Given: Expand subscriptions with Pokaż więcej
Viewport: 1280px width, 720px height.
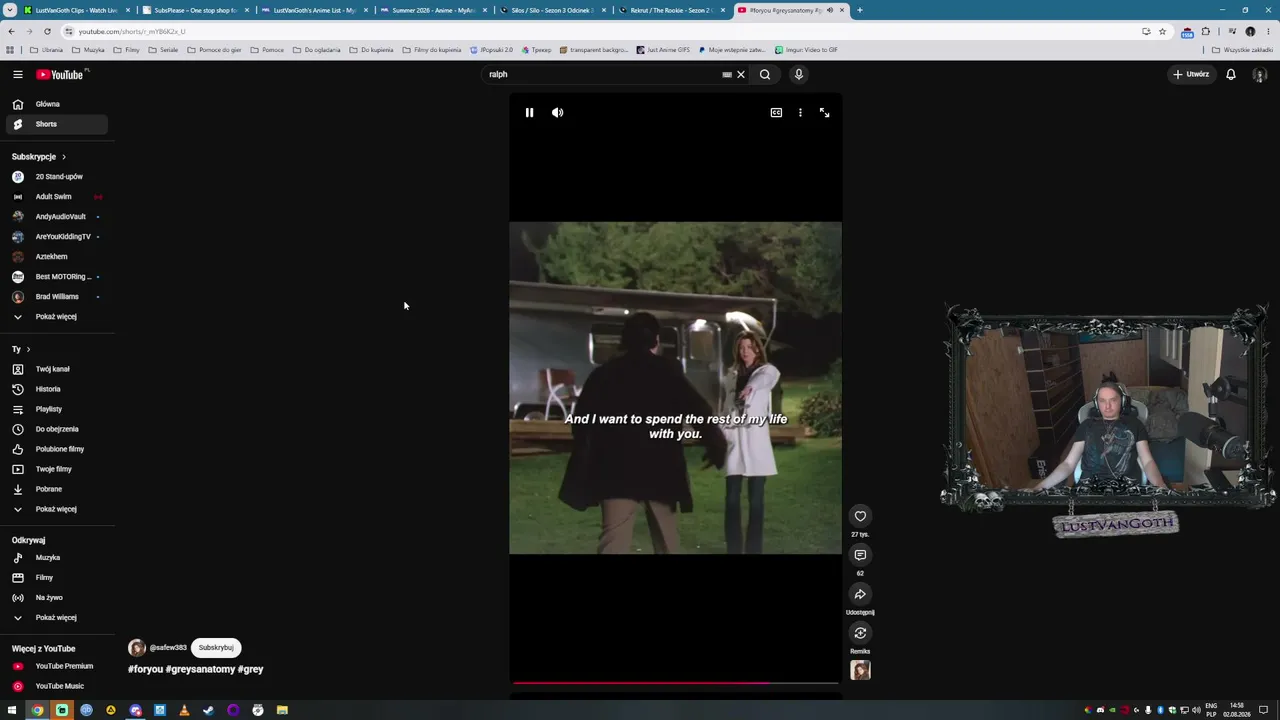Looking at the screenshot, I should 57,317.
